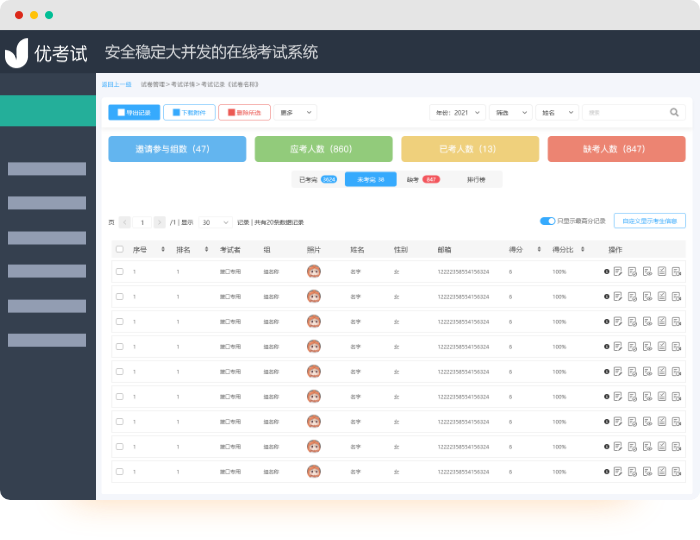Tick the fifth table row's checkbox
The image size is (700, 540).
(x=120, y=371)
